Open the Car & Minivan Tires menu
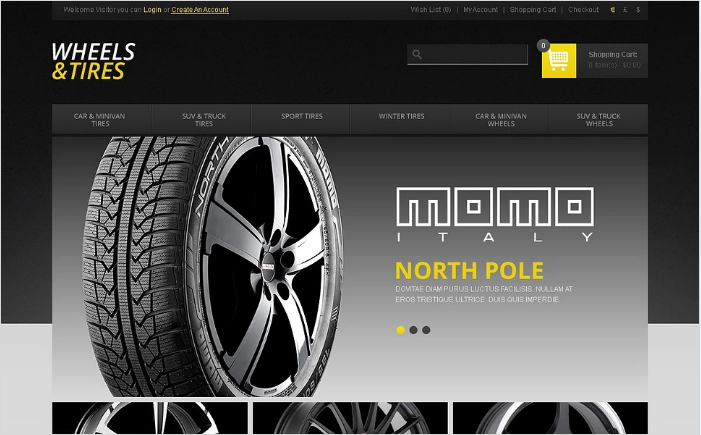 [100, 119]
